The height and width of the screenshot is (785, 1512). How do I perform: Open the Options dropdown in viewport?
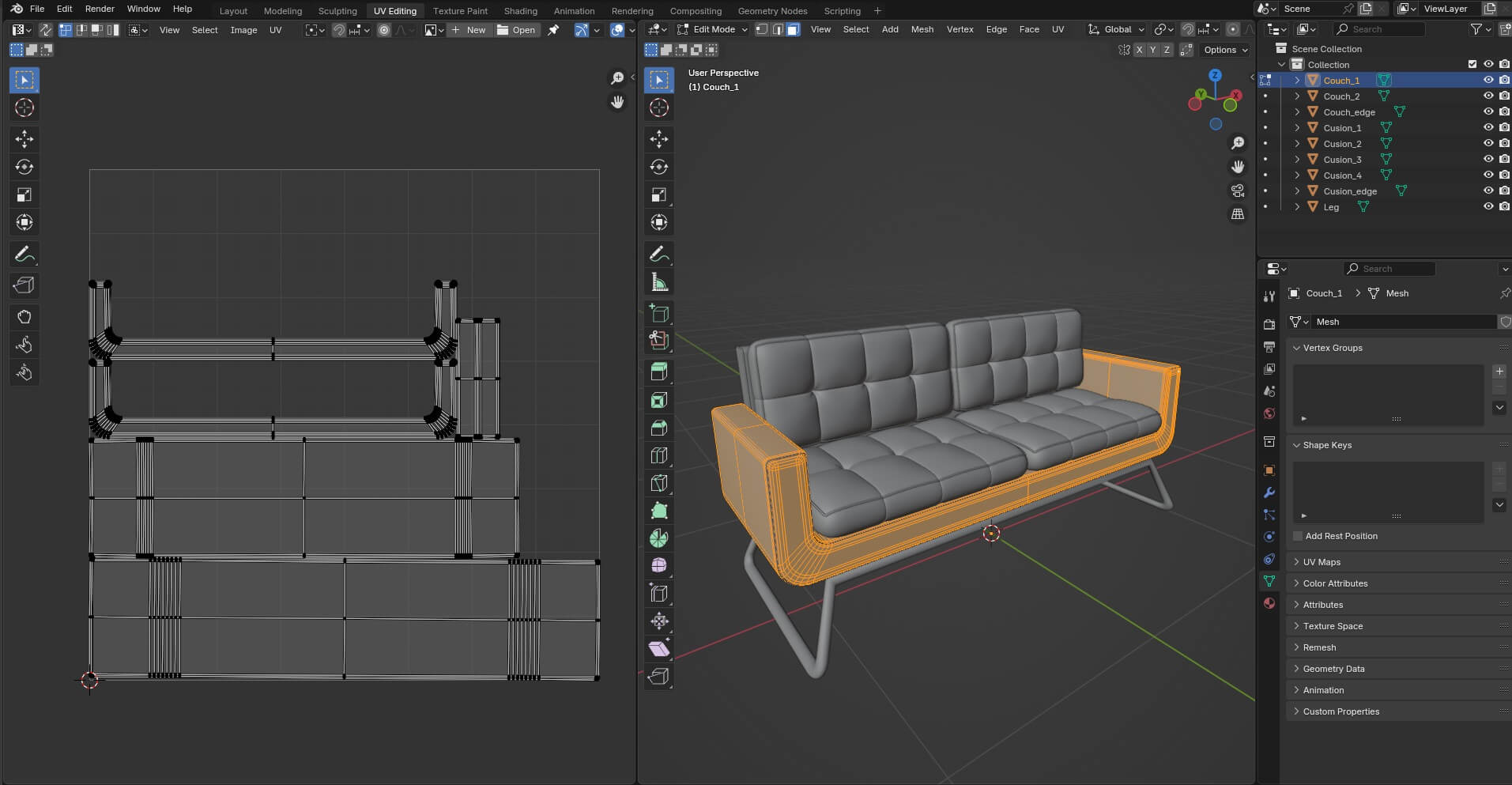pyautogui.click(x=1225, y=50)
